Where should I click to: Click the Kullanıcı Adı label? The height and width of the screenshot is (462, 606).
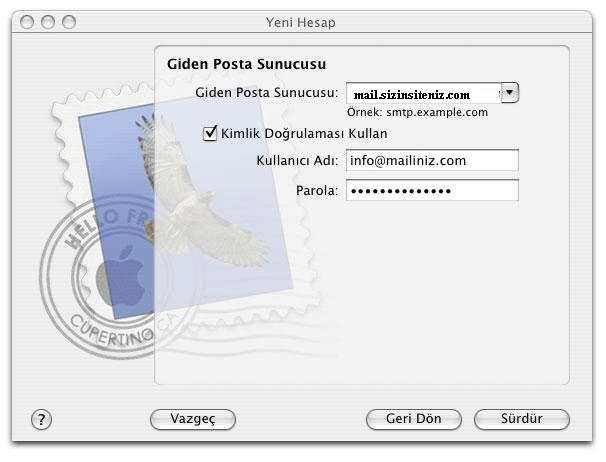[x=297, y=160]
